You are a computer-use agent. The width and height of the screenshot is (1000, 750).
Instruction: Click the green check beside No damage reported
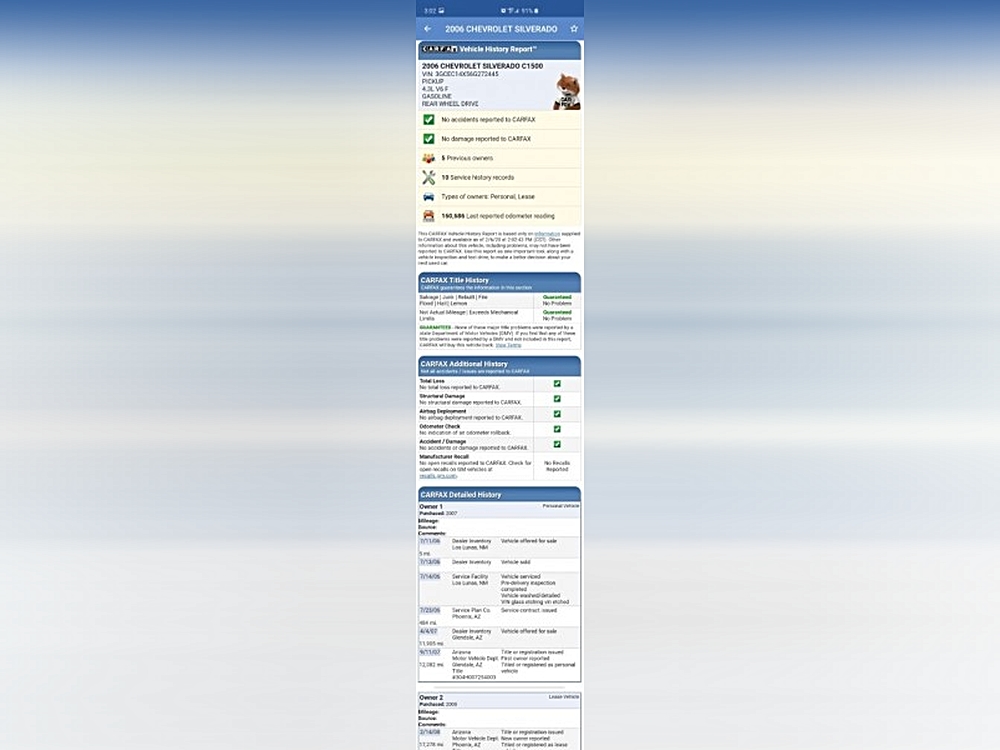point(429,139)
